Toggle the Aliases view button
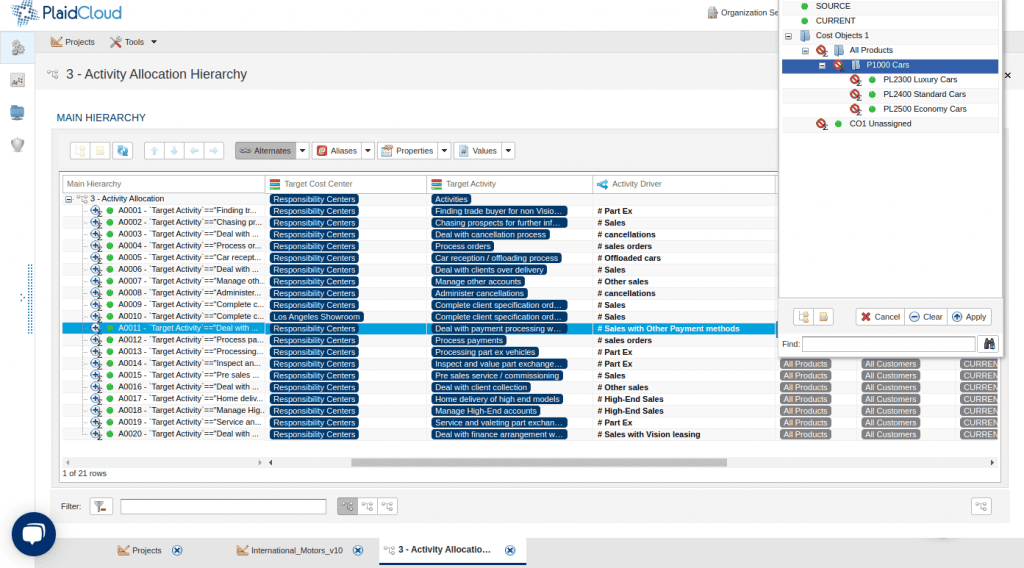This screenshot has height=568, width=1024. [337, 151]
